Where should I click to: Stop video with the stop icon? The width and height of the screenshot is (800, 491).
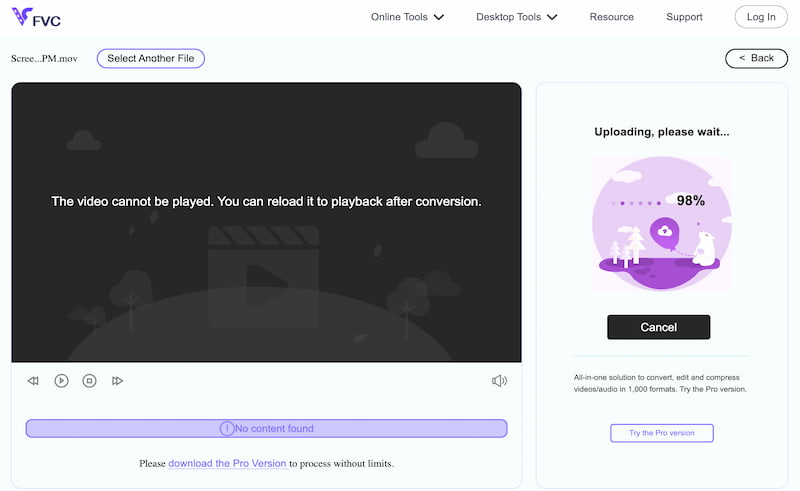[x=89, y=381]
